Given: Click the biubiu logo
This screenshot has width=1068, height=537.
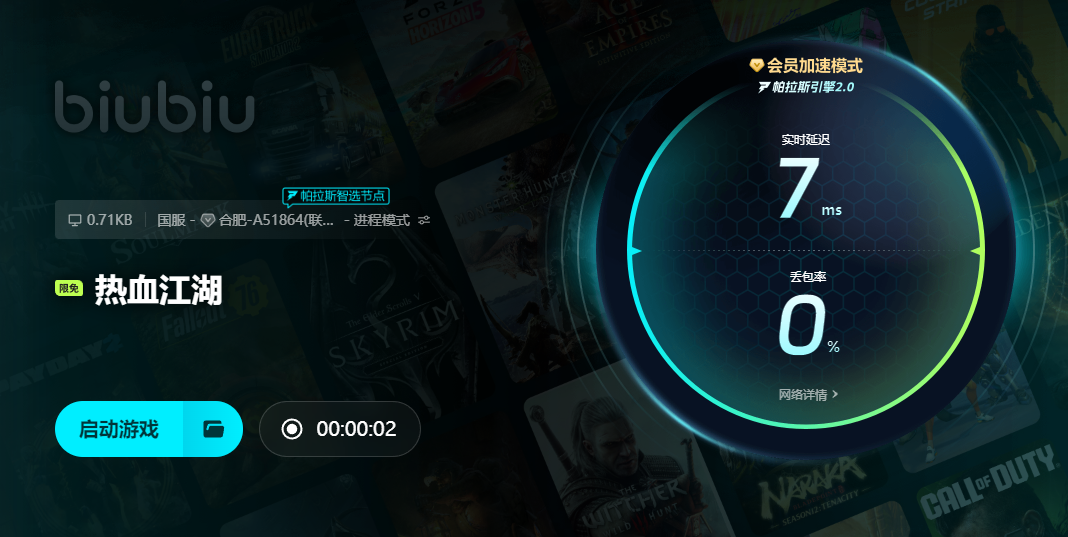Looking at the screenshot, I should [x=155, y=106].
